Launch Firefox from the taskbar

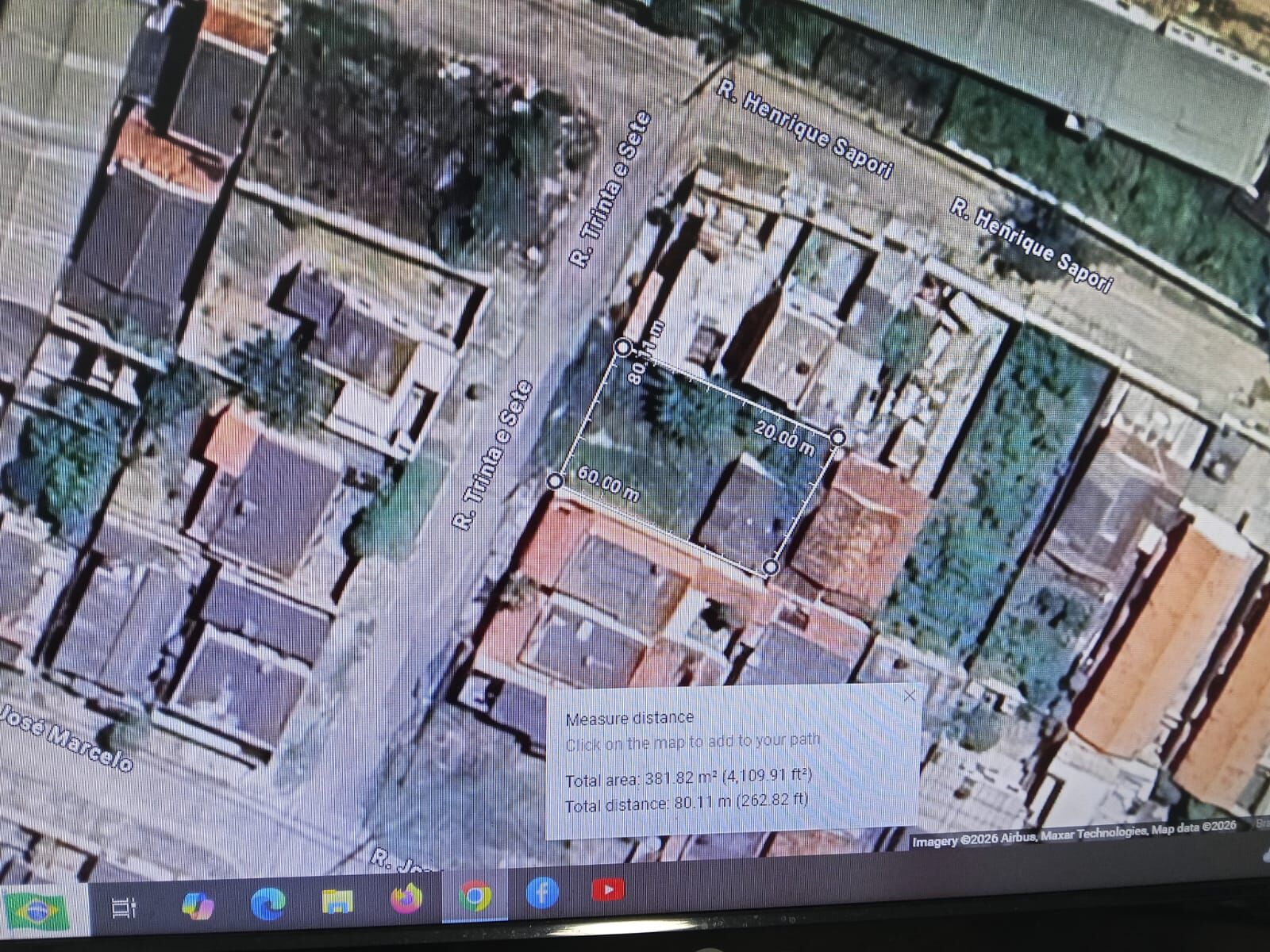tap(406, 899)
